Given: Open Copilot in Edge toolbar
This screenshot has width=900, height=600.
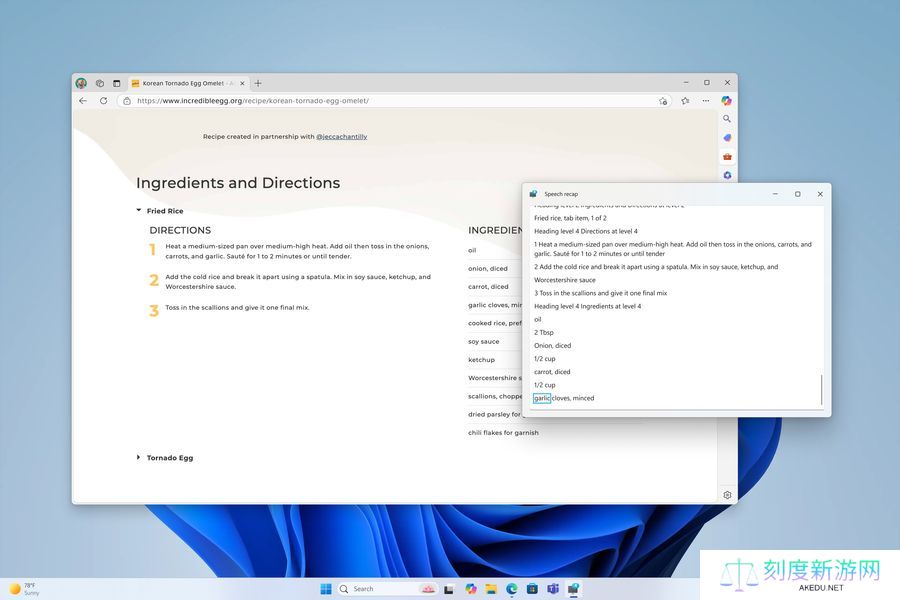Looking at the screenshot, I should [727, 100].
